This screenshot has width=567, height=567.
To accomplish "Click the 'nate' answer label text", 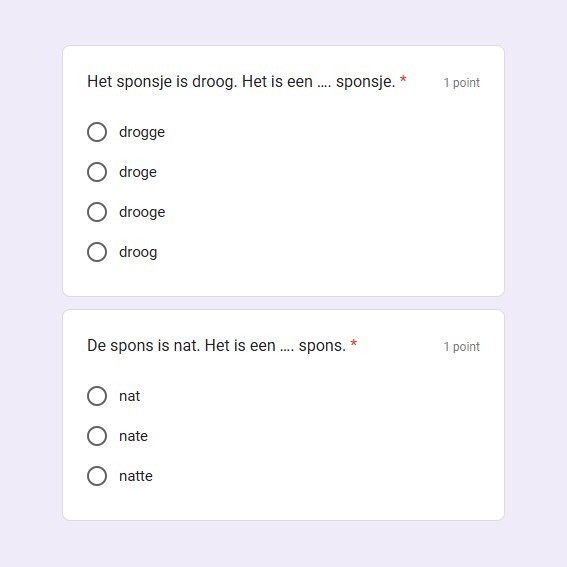I will point(133,436).
